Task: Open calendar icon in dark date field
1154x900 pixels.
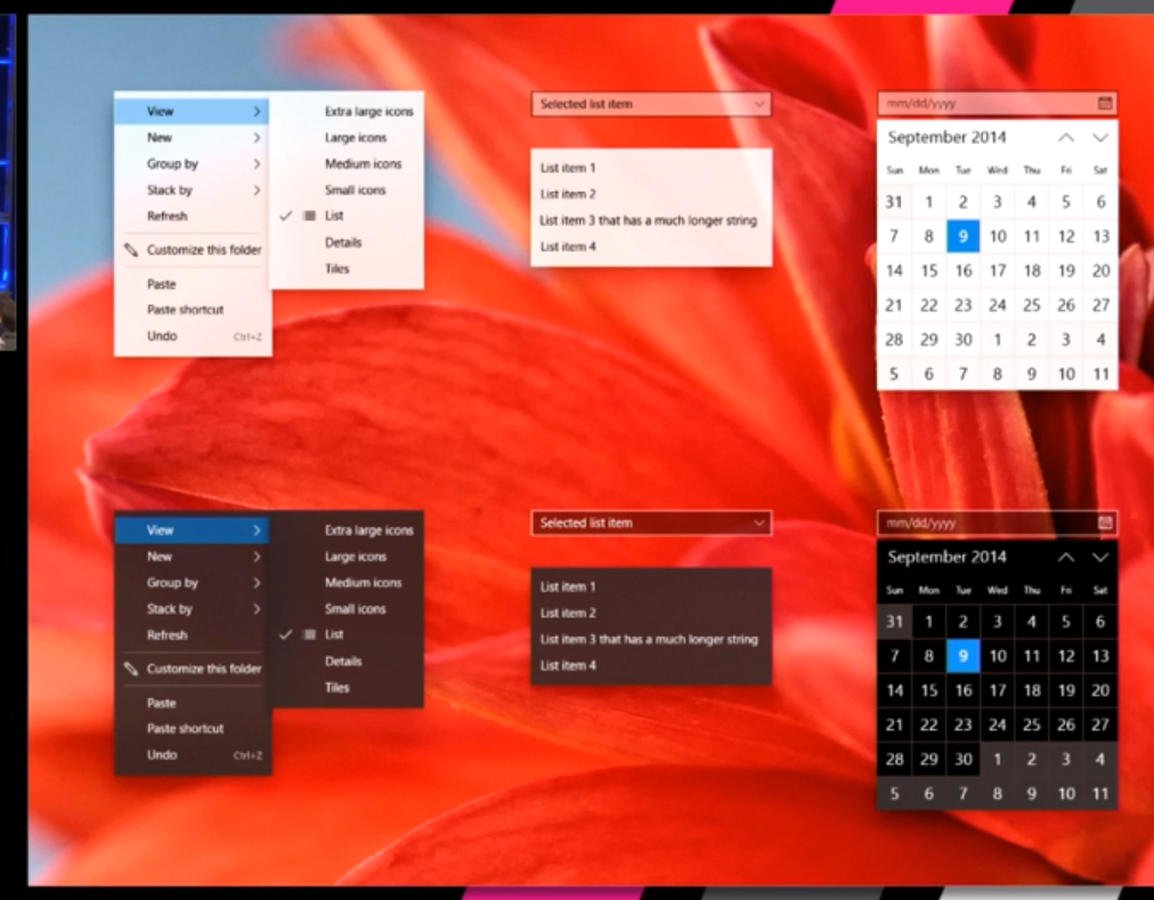Action: [x=1105, y=522]
